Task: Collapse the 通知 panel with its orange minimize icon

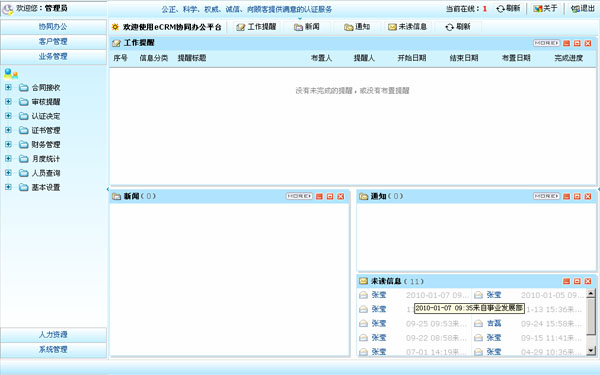Action: point(566,196)
